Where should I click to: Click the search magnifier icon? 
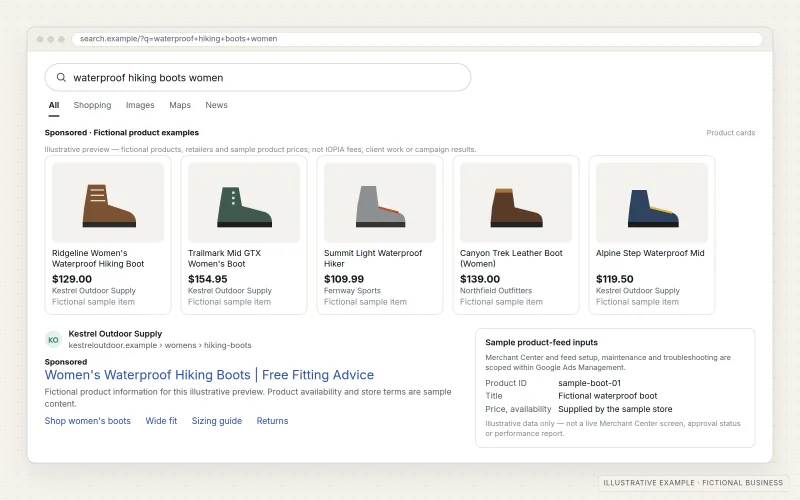pyautogui.click(x=61, y=78)
